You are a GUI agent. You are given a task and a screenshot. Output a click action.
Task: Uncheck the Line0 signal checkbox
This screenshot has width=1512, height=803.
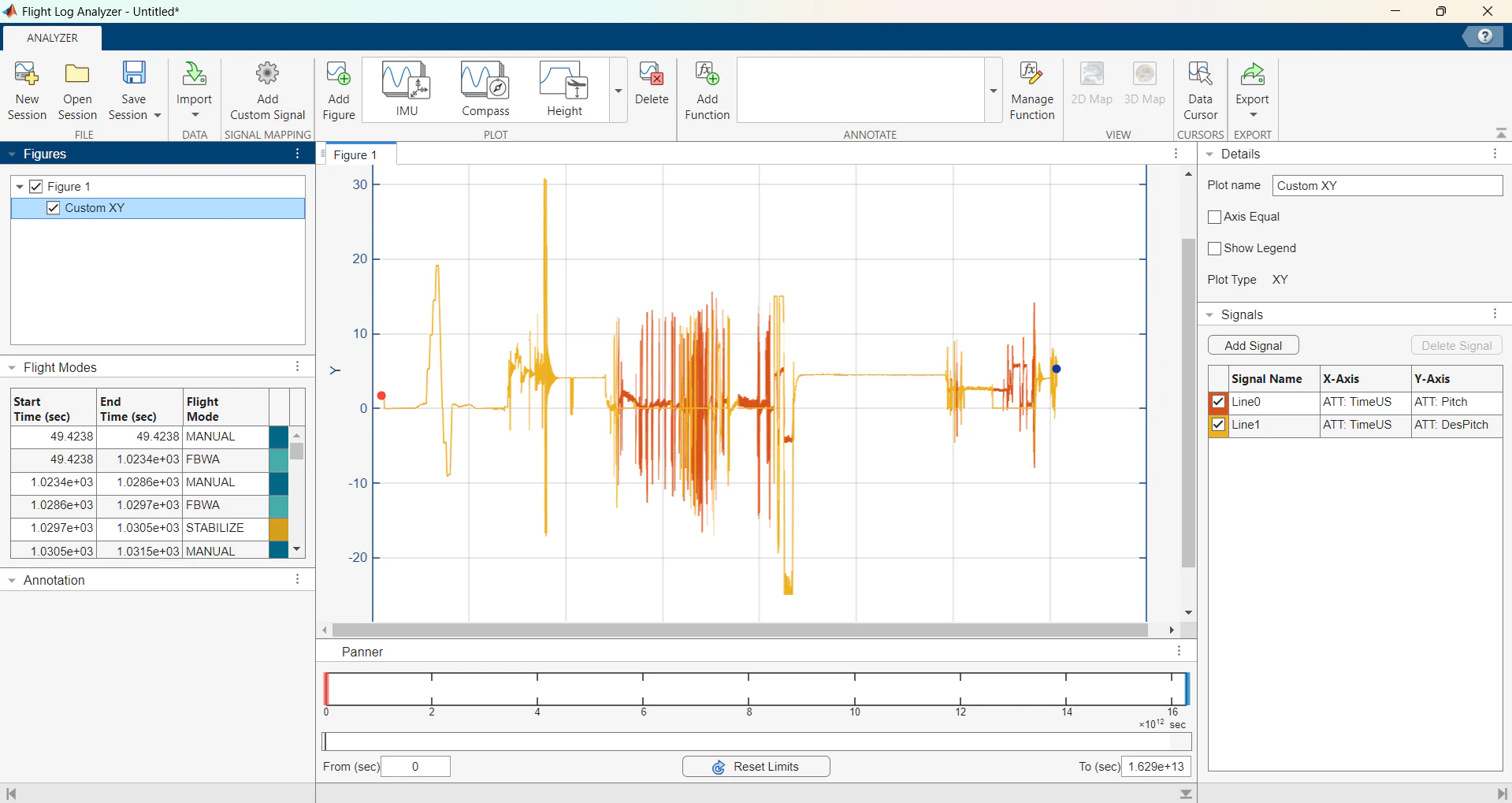1218,402
